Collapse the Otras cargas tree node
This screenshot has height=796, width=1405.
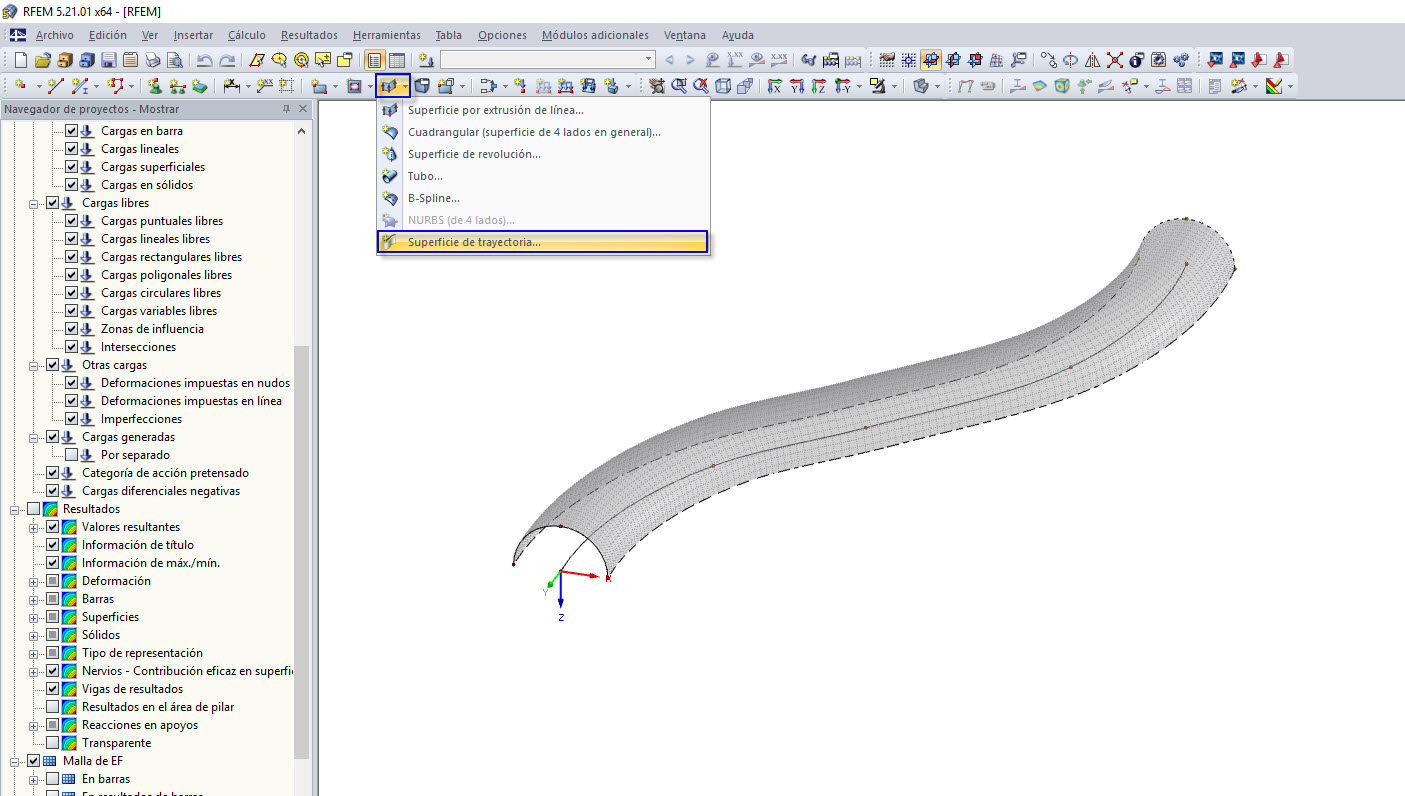(34, 365)
